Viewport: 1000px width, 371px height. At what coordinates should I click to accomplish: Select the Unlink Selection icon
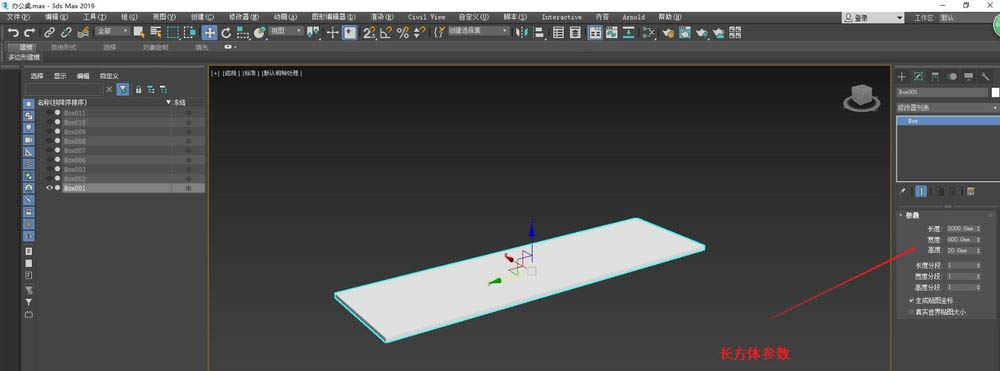click(66, 33)
